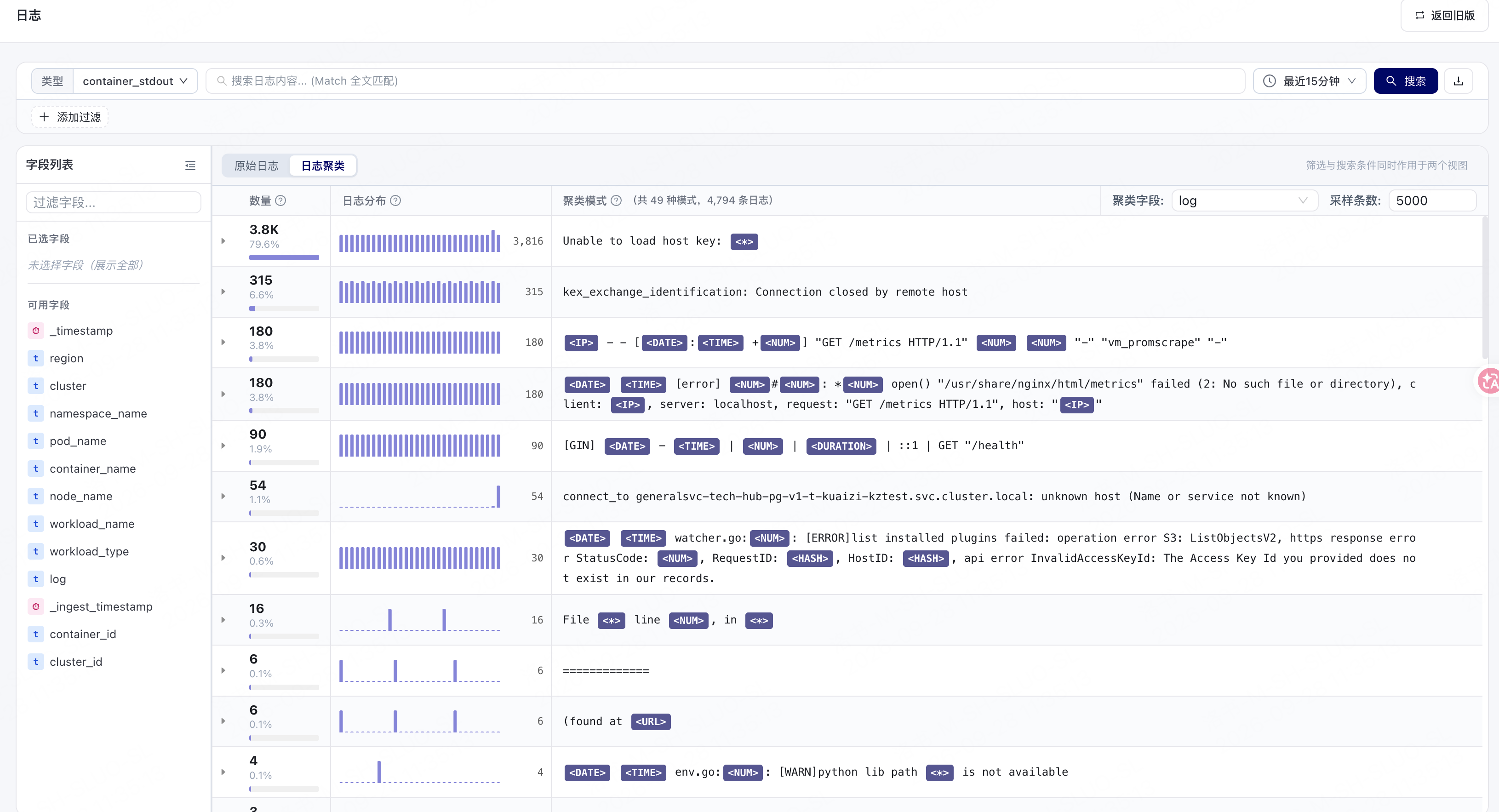This screenshot has height=812, width=1499.
Task: Click the 采样条数 5000 input
Action: pyautogui.click(x=1432, y=201)
